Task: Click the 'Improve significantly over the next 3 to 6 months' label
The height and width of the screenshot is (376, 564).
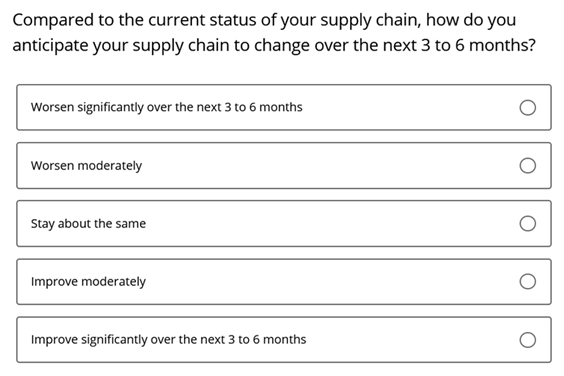Action: click(168, 339)
